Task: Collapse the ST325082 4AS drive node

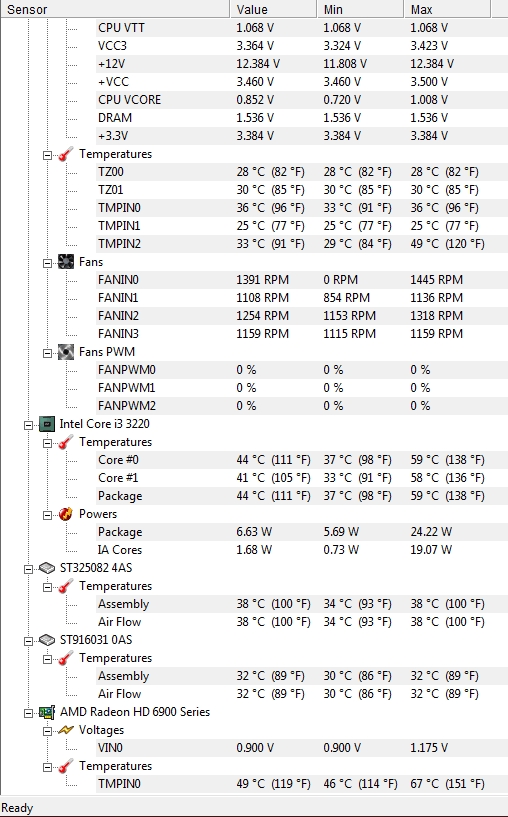Action: point(28,570)
